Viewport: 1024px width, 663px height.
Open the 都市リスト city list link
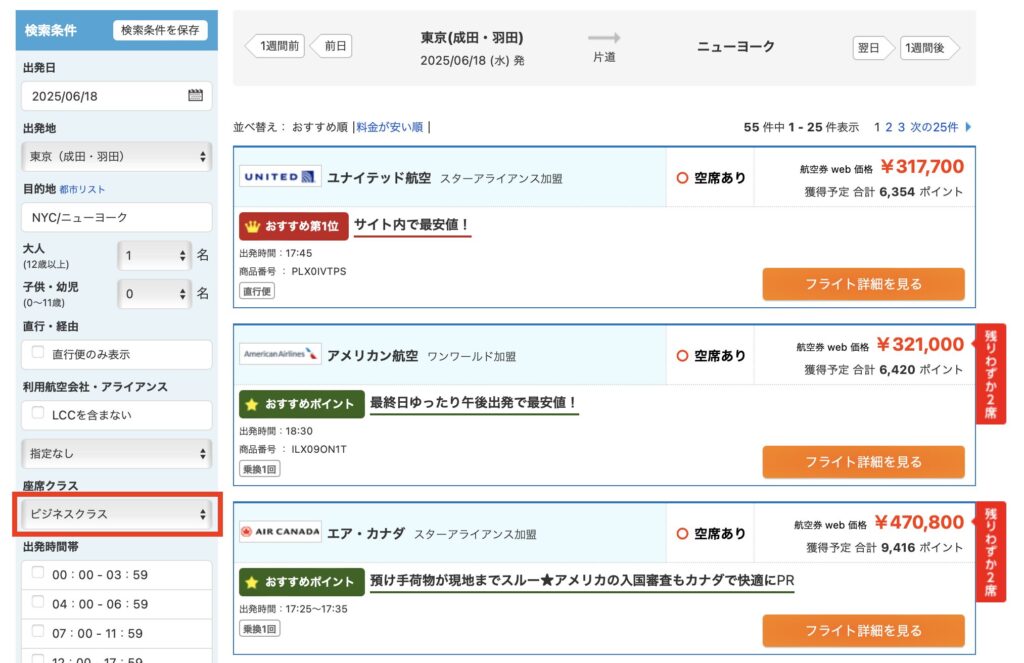click(82, 189)
